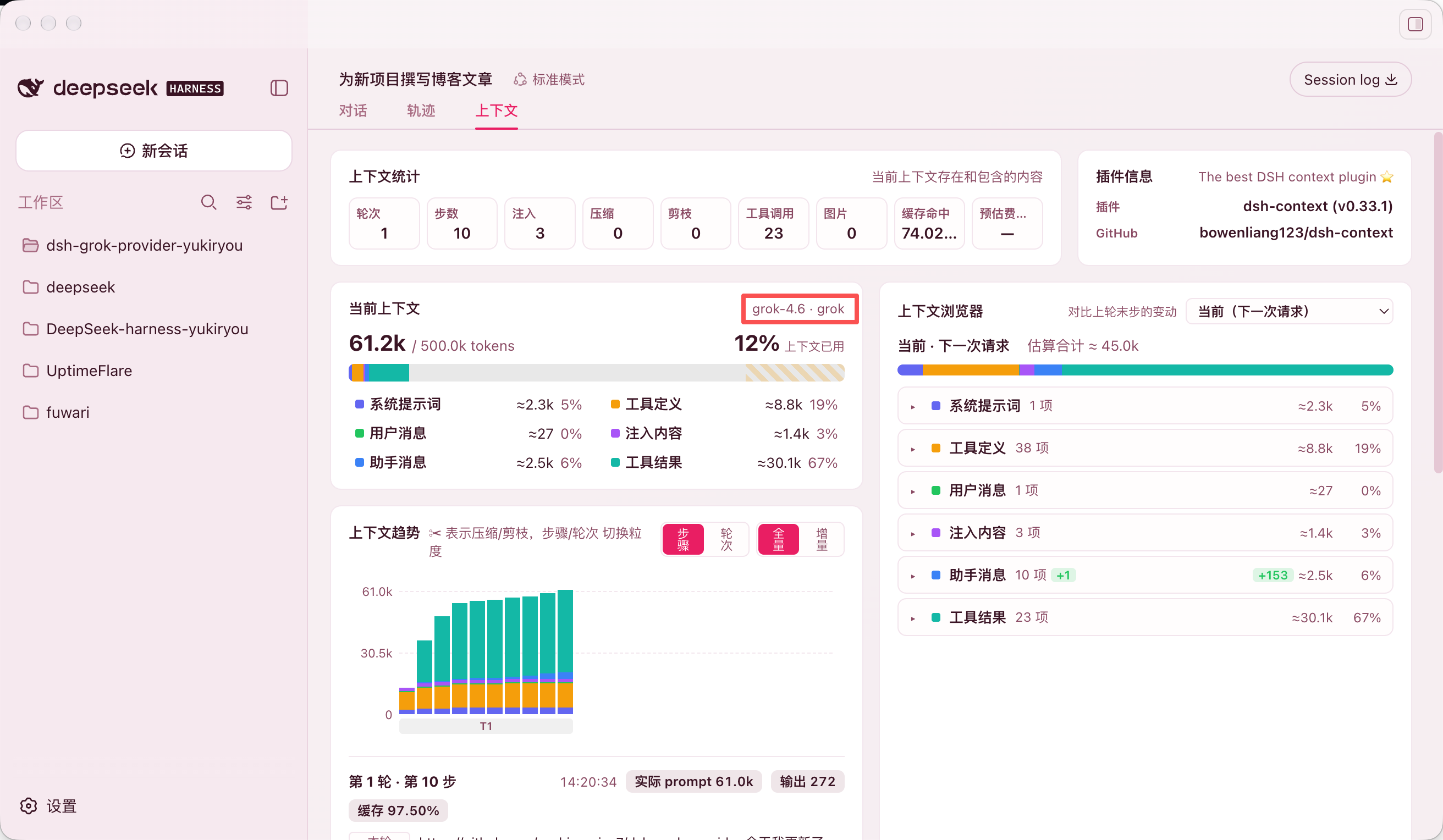Select the 上下文 tab
Screen dimensions: 1443x840
(x=497, y=110)
